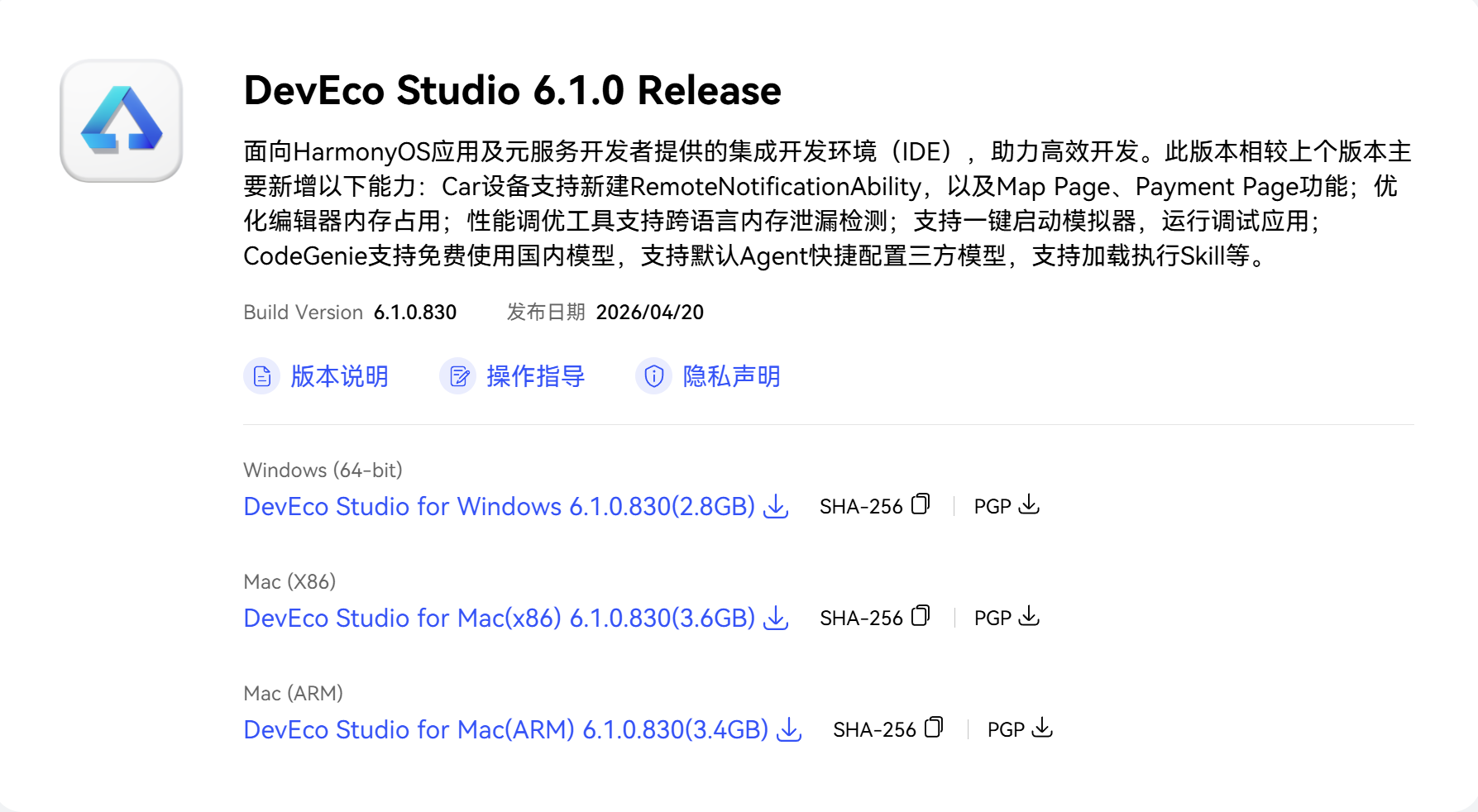Click the Windows SHA-256 text label
1478x812 pixels.
click(x=861, y=506)
